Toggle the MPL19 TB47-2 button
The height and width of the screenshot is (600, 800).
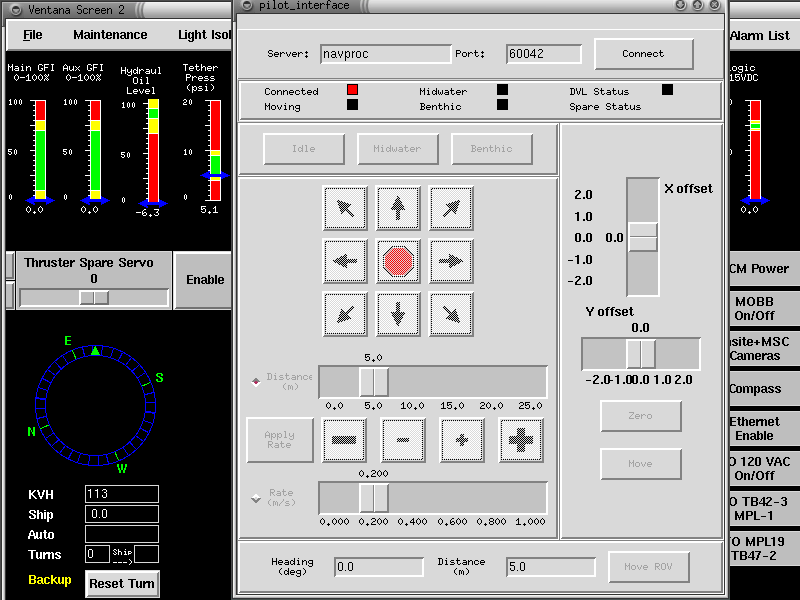click(x=763, y=548)
